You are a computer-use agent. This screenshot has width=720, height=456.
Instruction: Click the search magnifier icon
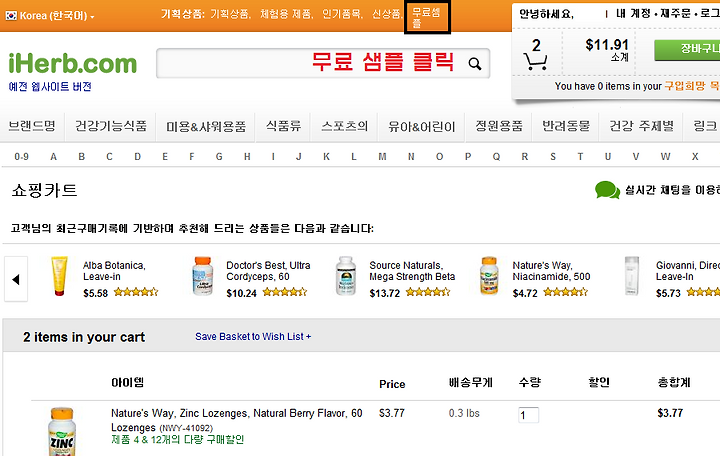[475, 63]
